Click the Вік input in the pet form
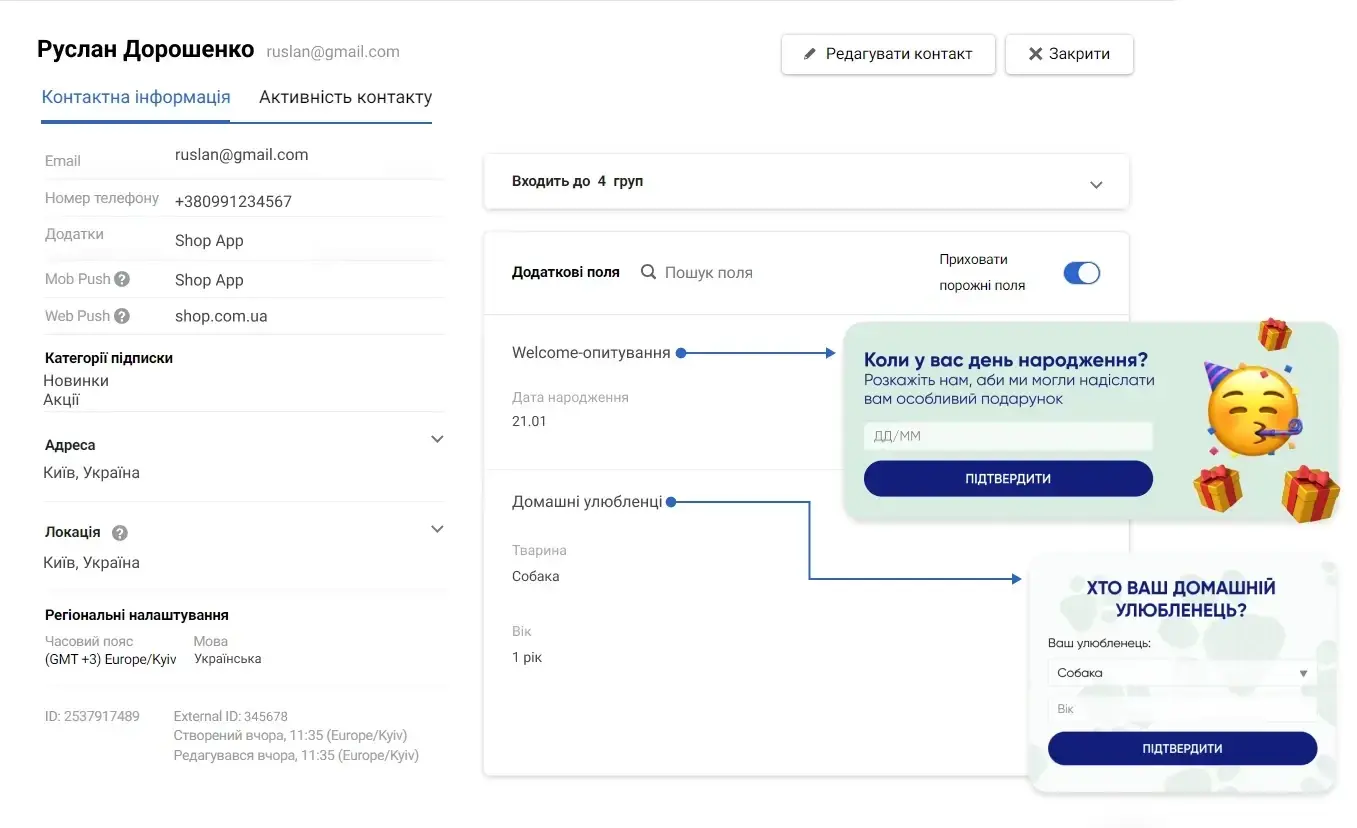 (1182, 709)
